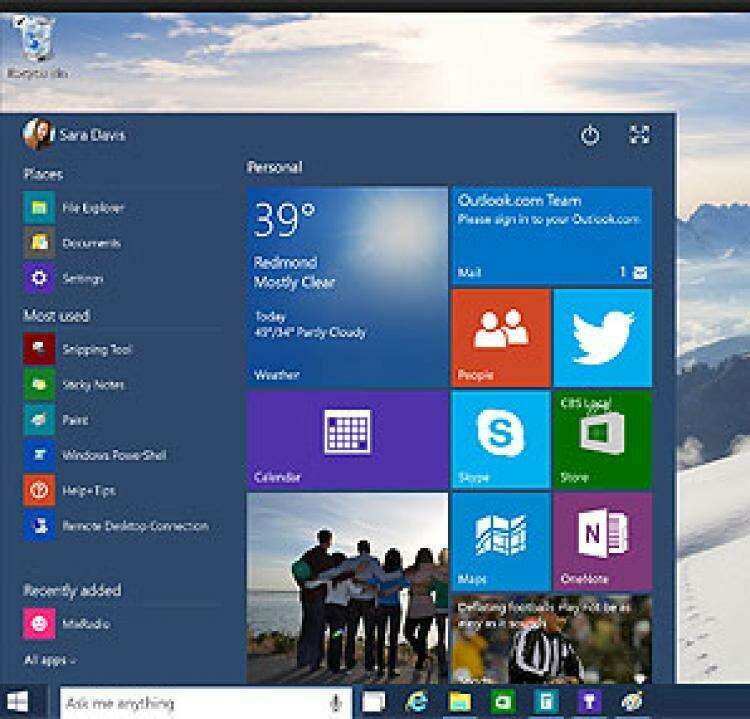750x719 pixels.
Task: Open the purple trophy taskbar icon
Action: coord(589,702)
